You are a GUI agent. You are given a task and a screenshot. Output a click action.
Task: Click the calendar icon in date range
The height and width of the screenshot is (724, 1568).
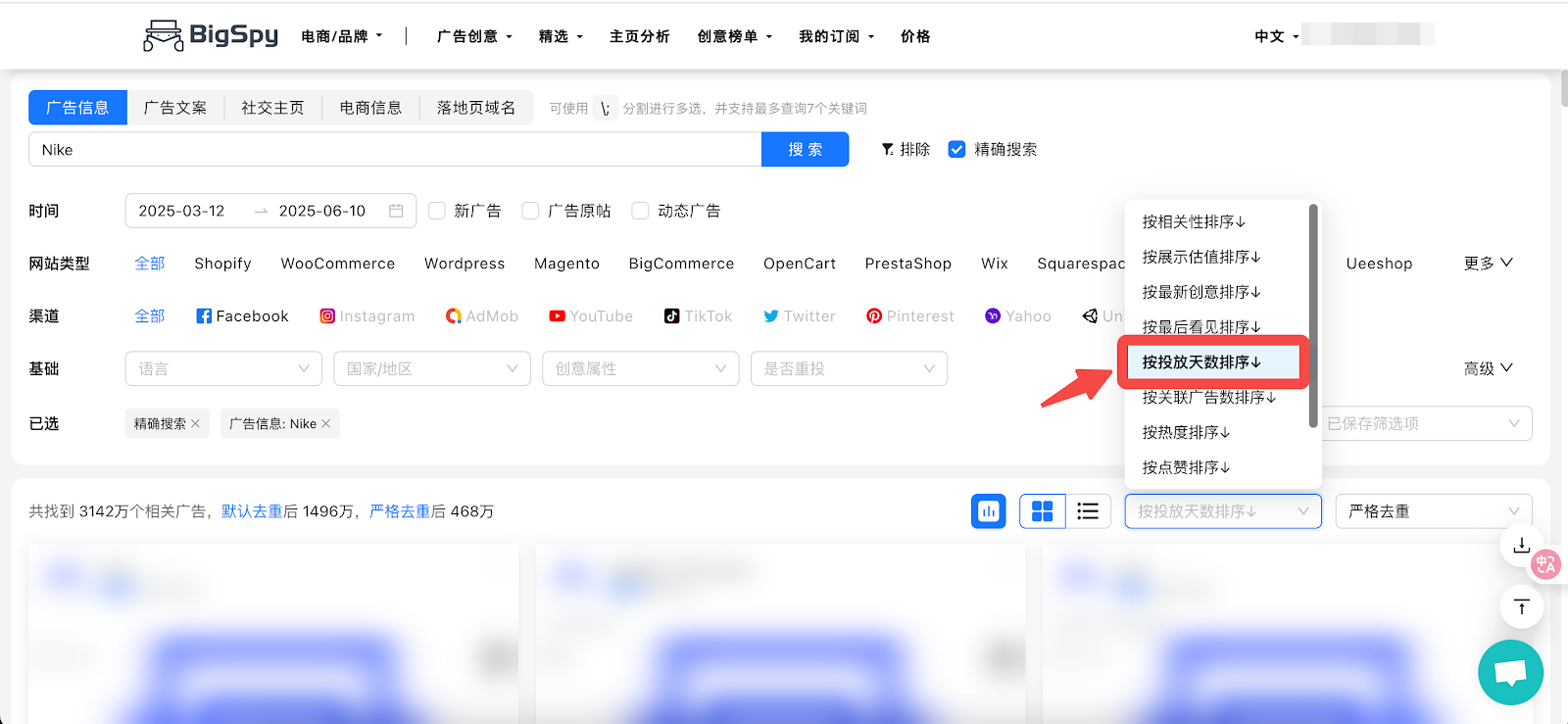tap(396, 211)
